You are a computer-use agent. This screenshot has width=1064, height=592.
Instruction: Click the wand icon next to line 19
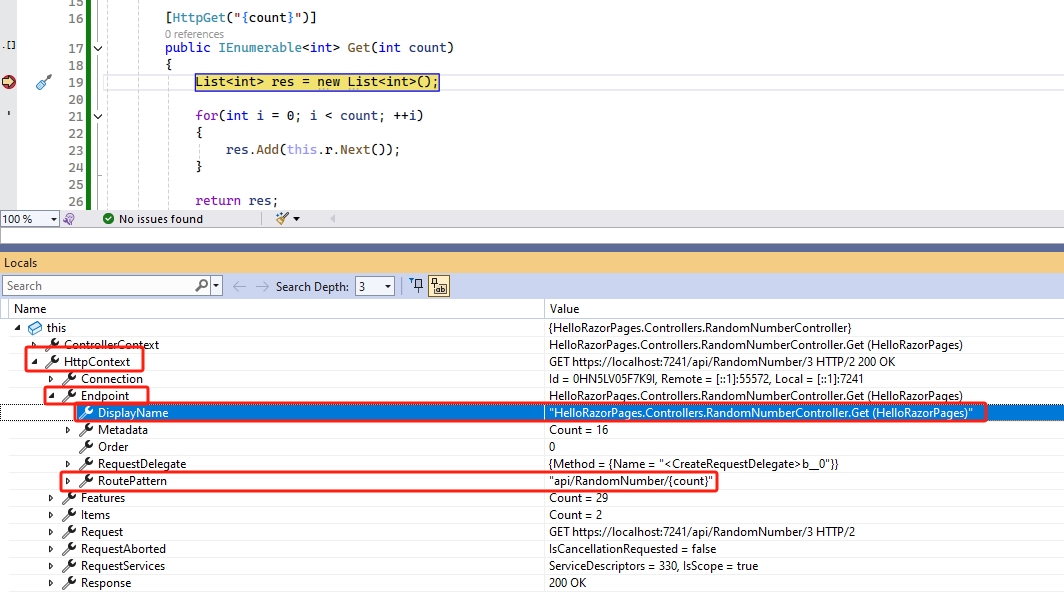click(42, 82)
